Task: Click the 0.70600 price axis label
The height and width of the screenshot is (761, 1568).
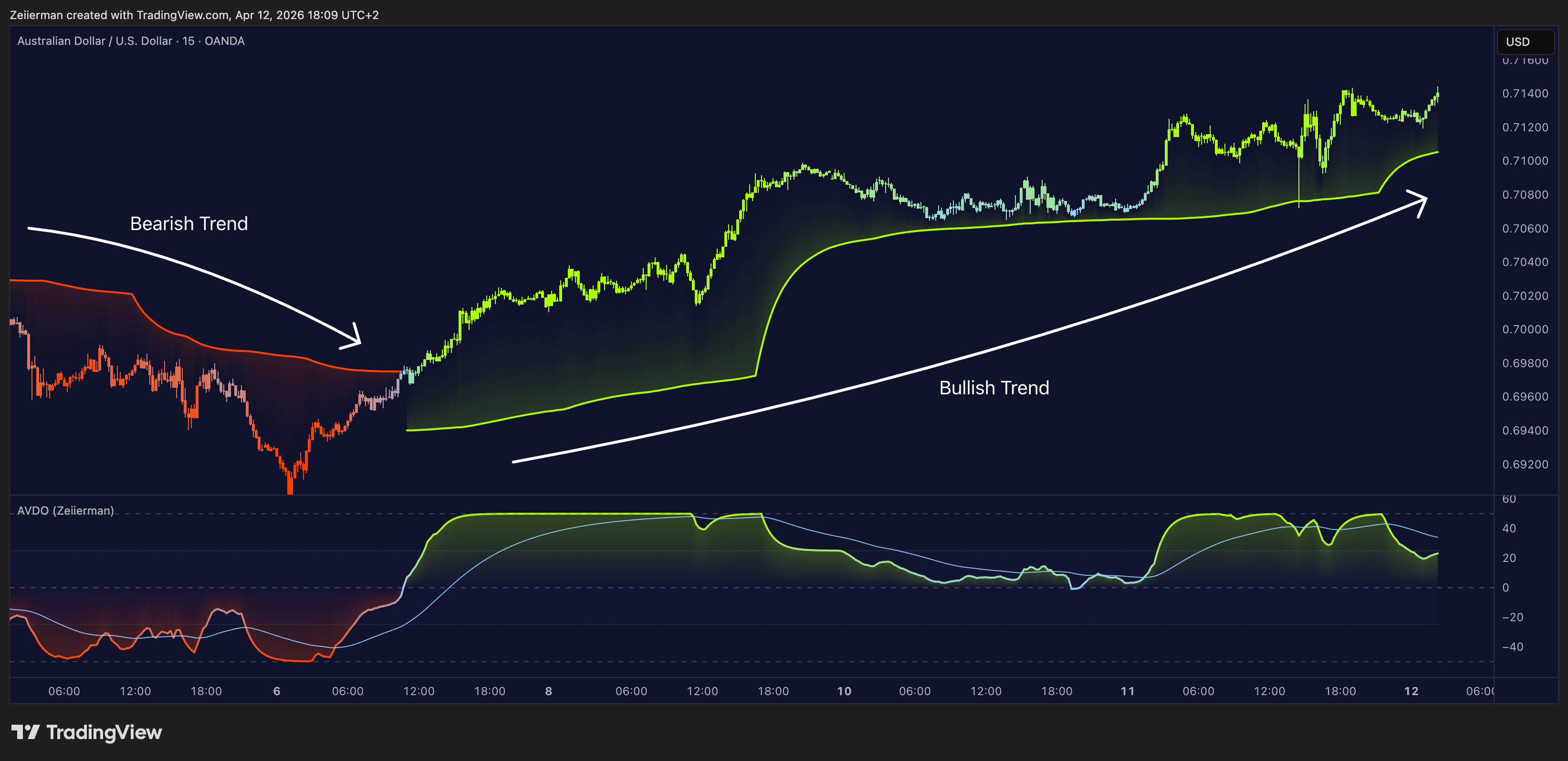Action: click(1525, 228)
